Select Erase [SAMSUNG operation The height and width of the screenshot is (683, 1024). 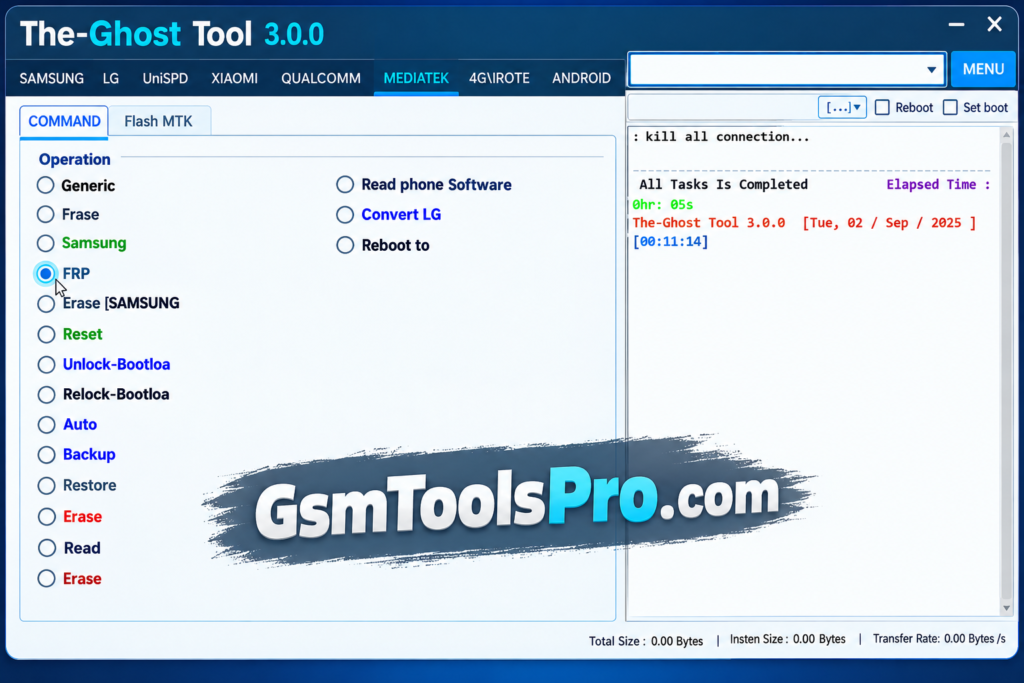(x=46, y=304)
